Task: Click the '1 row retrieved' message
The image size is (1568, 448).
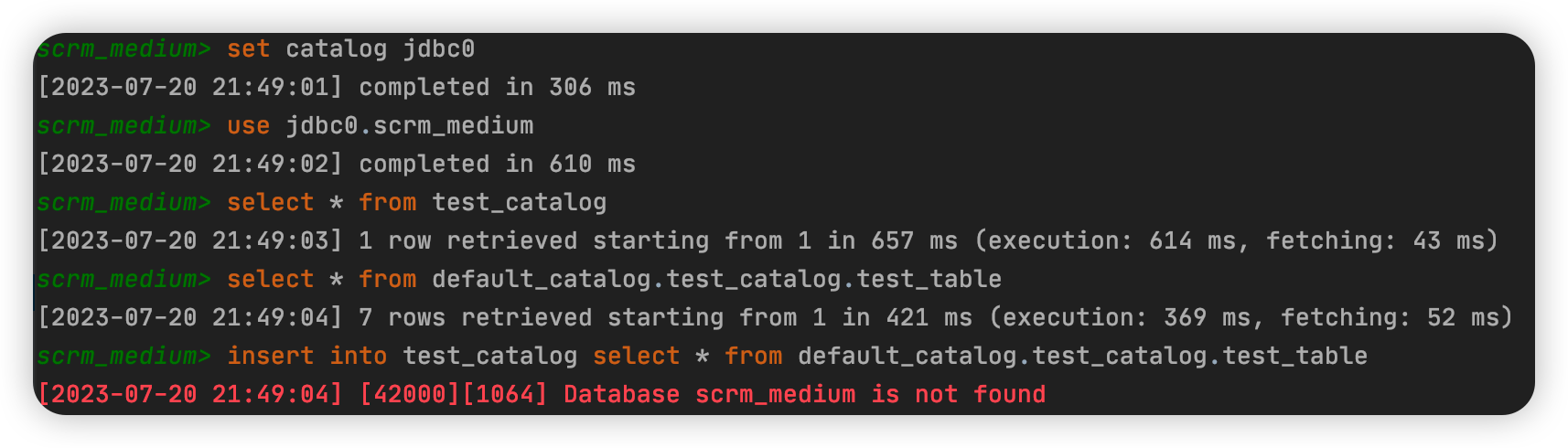Action: coord(467,240)
